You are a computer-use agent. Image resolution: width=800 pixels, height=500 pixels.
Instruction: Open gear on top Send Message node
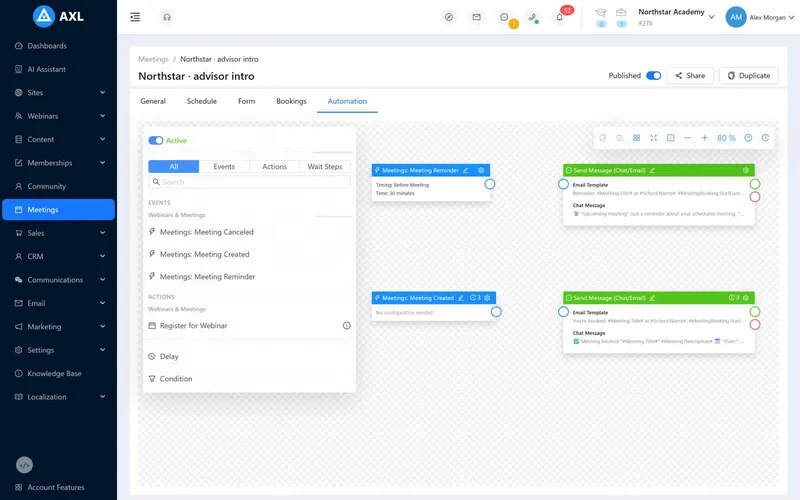(745, 170)
